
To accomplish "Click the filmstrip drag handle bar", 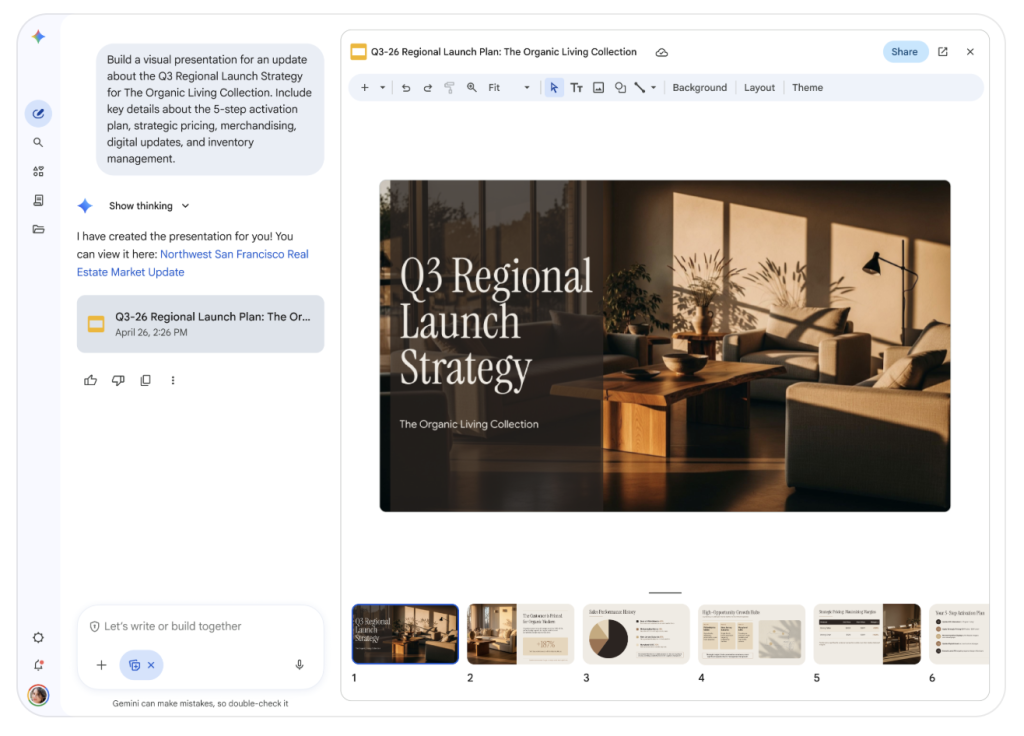I will coord(665,592).
